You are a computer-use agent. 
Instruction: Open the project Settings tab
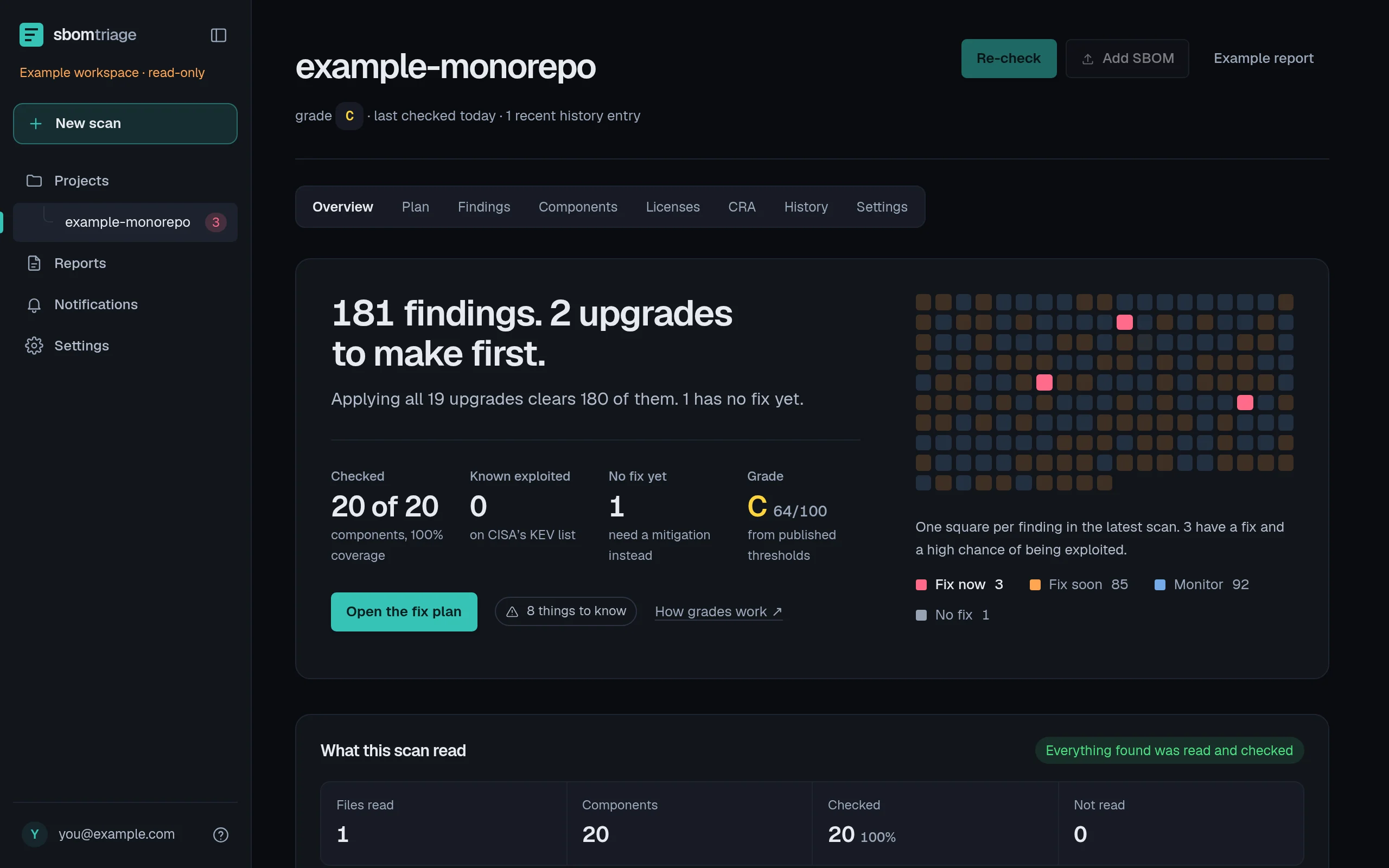coord(882,207)
